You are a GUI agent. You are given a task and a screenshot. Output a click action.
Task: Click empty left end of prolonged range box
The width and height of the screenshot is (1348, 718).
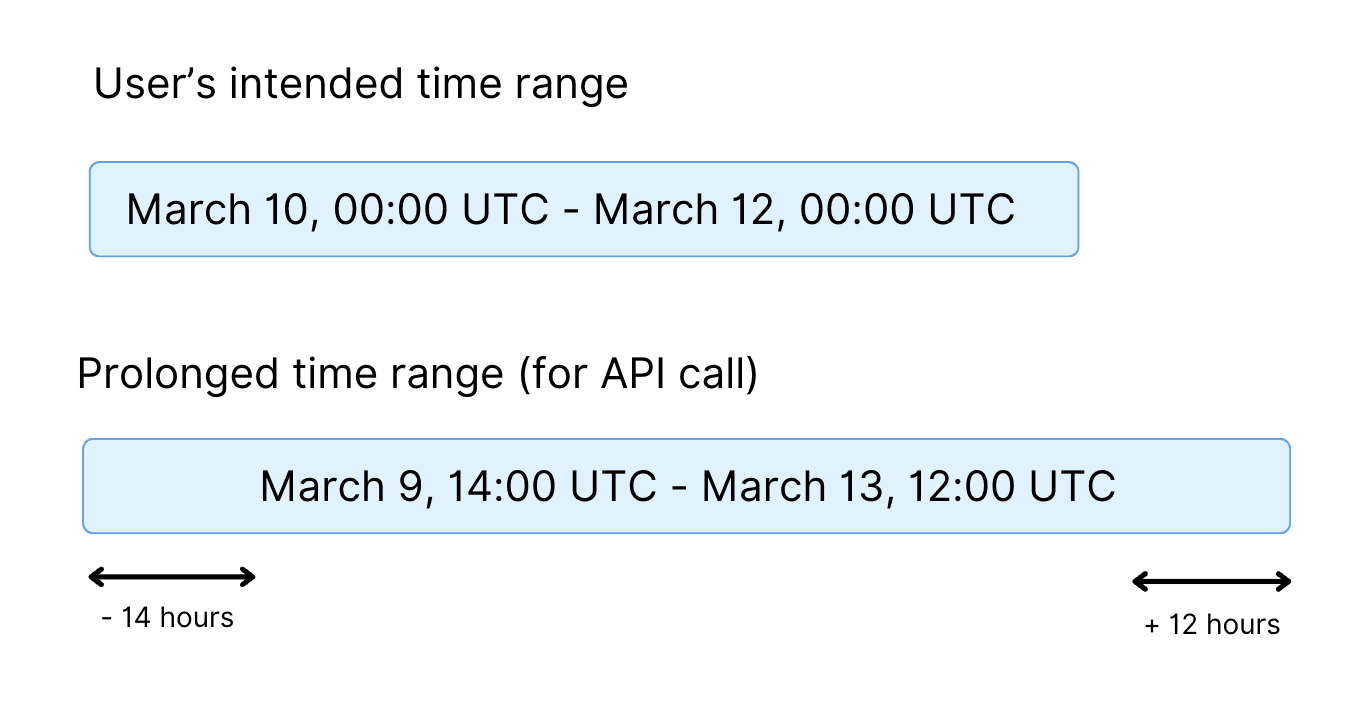click(x=170, y=486)
